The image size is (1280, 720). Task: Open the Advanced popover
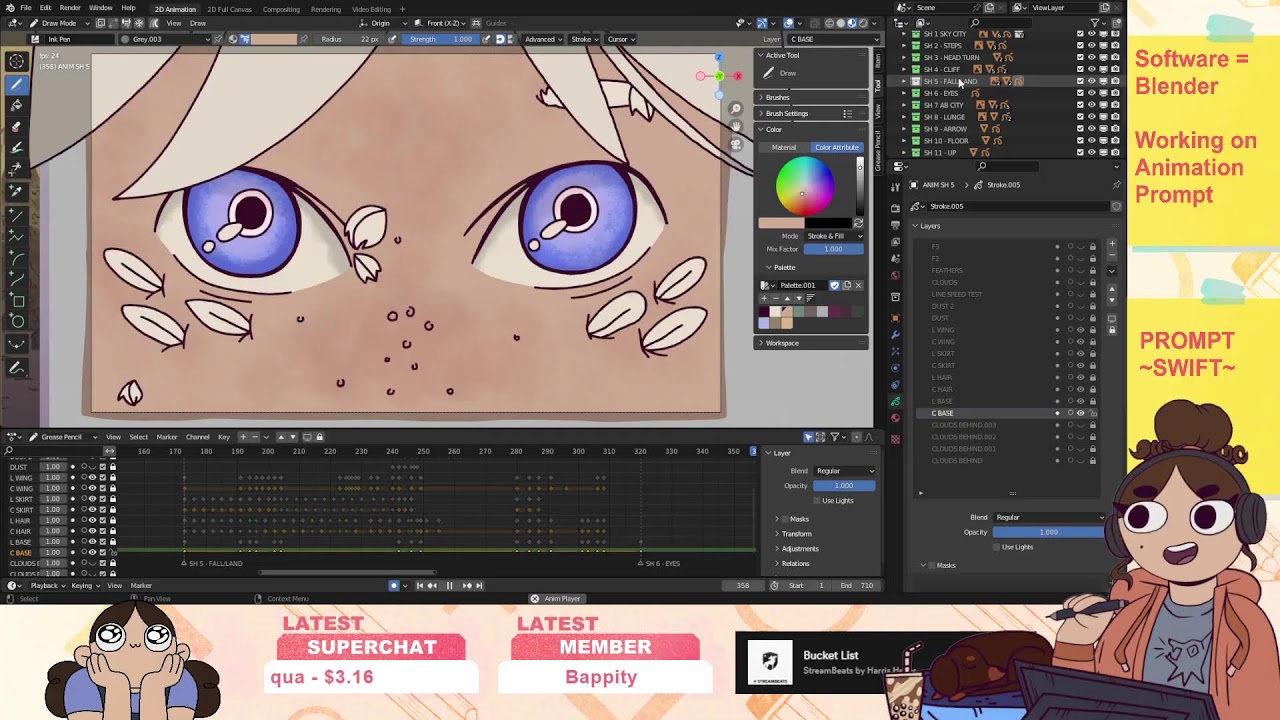[x=542, y=39]
